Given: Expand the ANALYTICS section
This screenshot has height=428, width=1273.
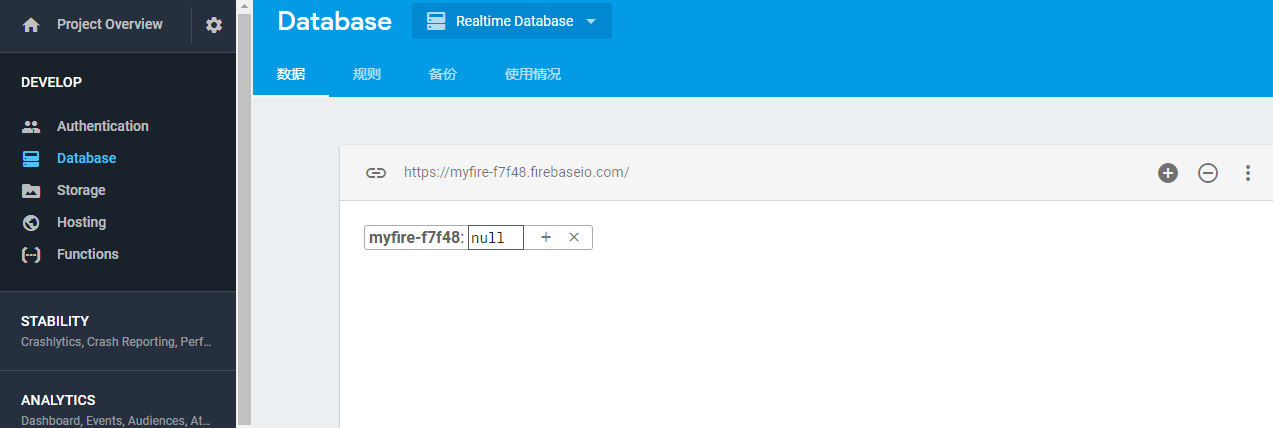Looking at the screenshot, I should [x=118, y=400].
